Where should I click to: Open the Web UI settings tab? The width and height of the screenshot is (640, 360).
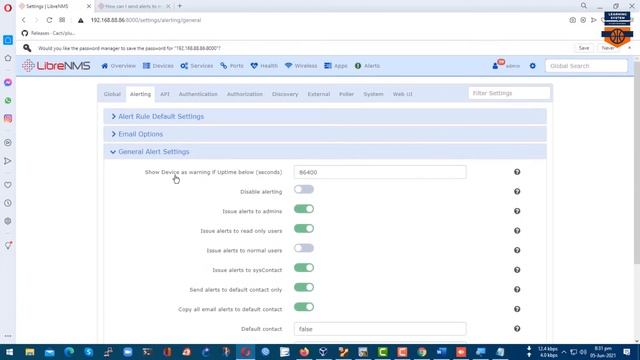(402, 94)
